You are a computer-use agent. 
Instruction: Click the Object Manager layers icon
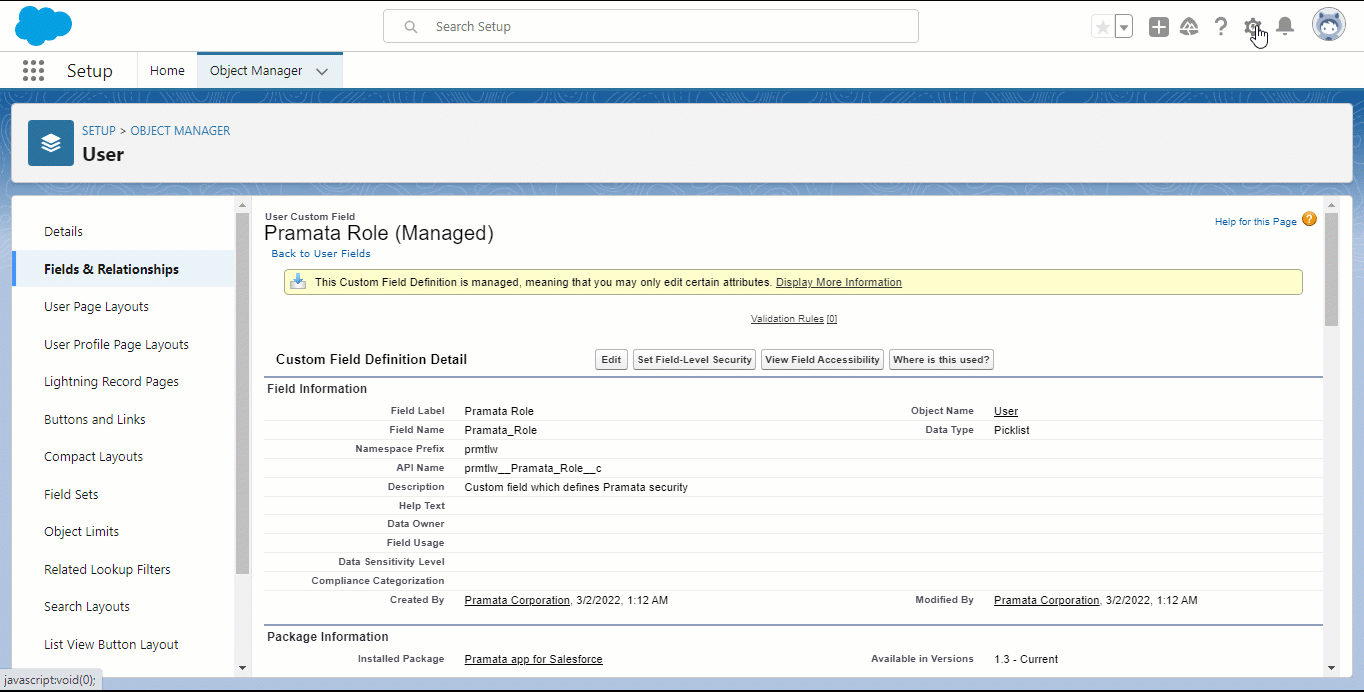click(x=51, y=143)
